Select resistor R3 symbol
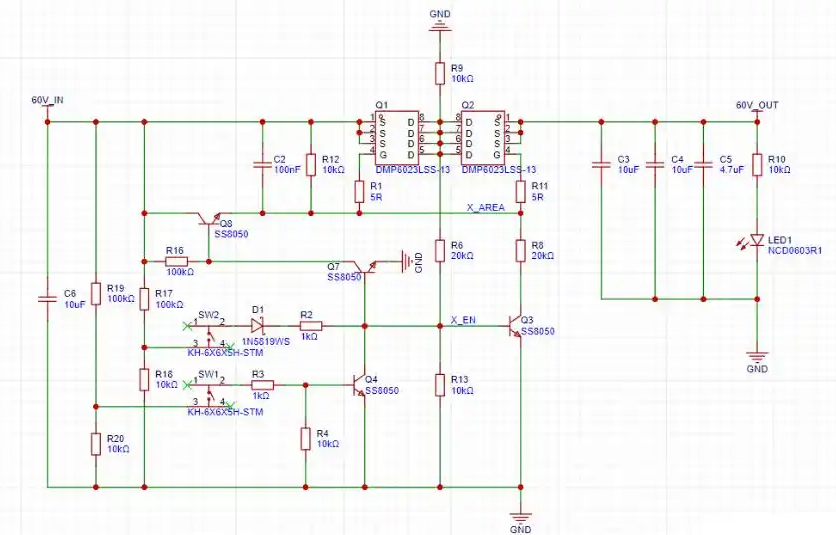 (262, 385)
